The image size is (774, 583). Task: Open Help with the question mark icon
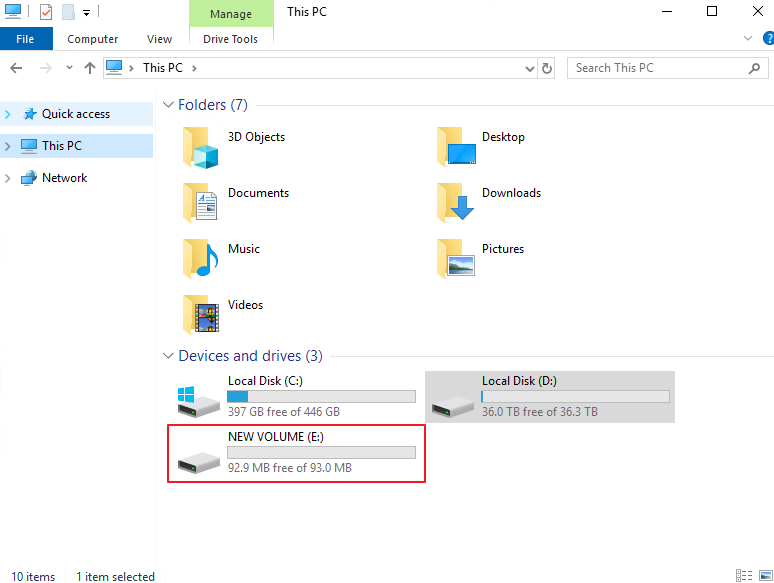point(768,38)
